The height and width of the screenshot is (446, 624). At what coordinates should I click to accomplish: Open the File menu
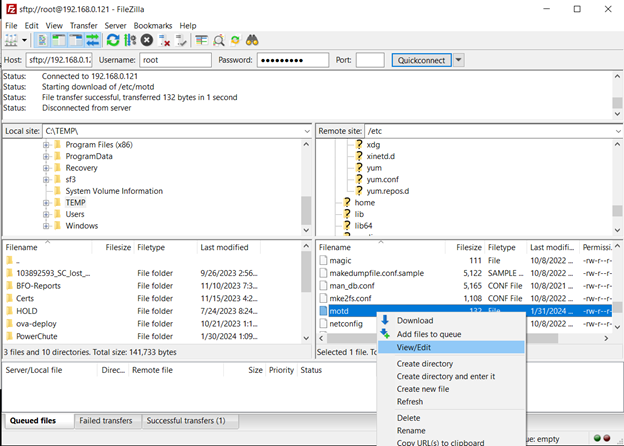11,25
